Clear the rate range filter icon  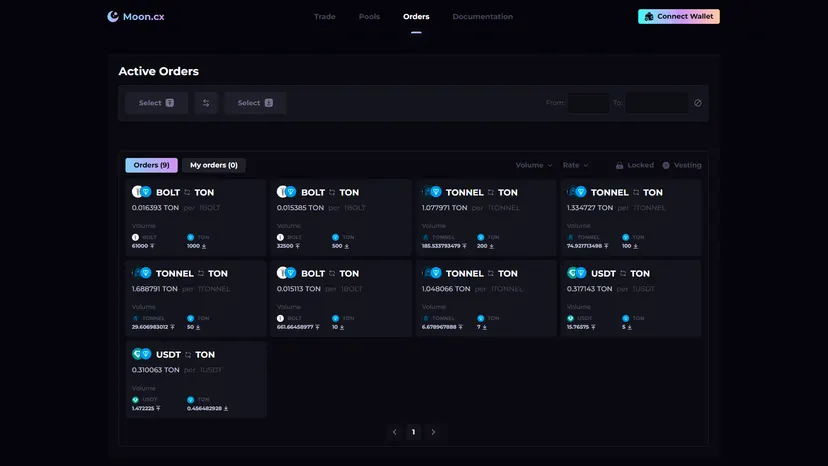click(x=698, y=103)
